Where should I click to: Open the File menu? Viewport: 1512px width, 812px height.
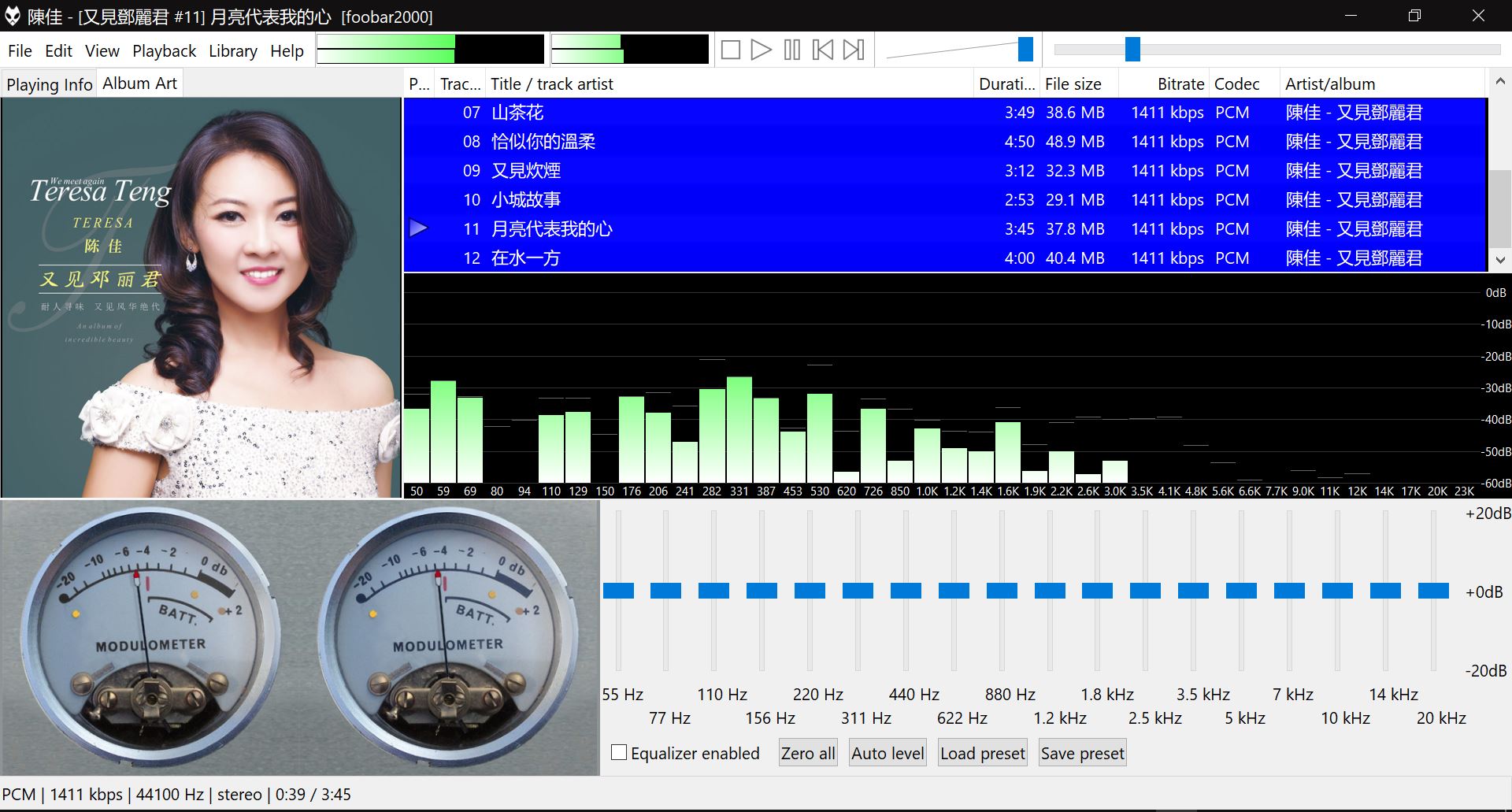pos(20,51)
